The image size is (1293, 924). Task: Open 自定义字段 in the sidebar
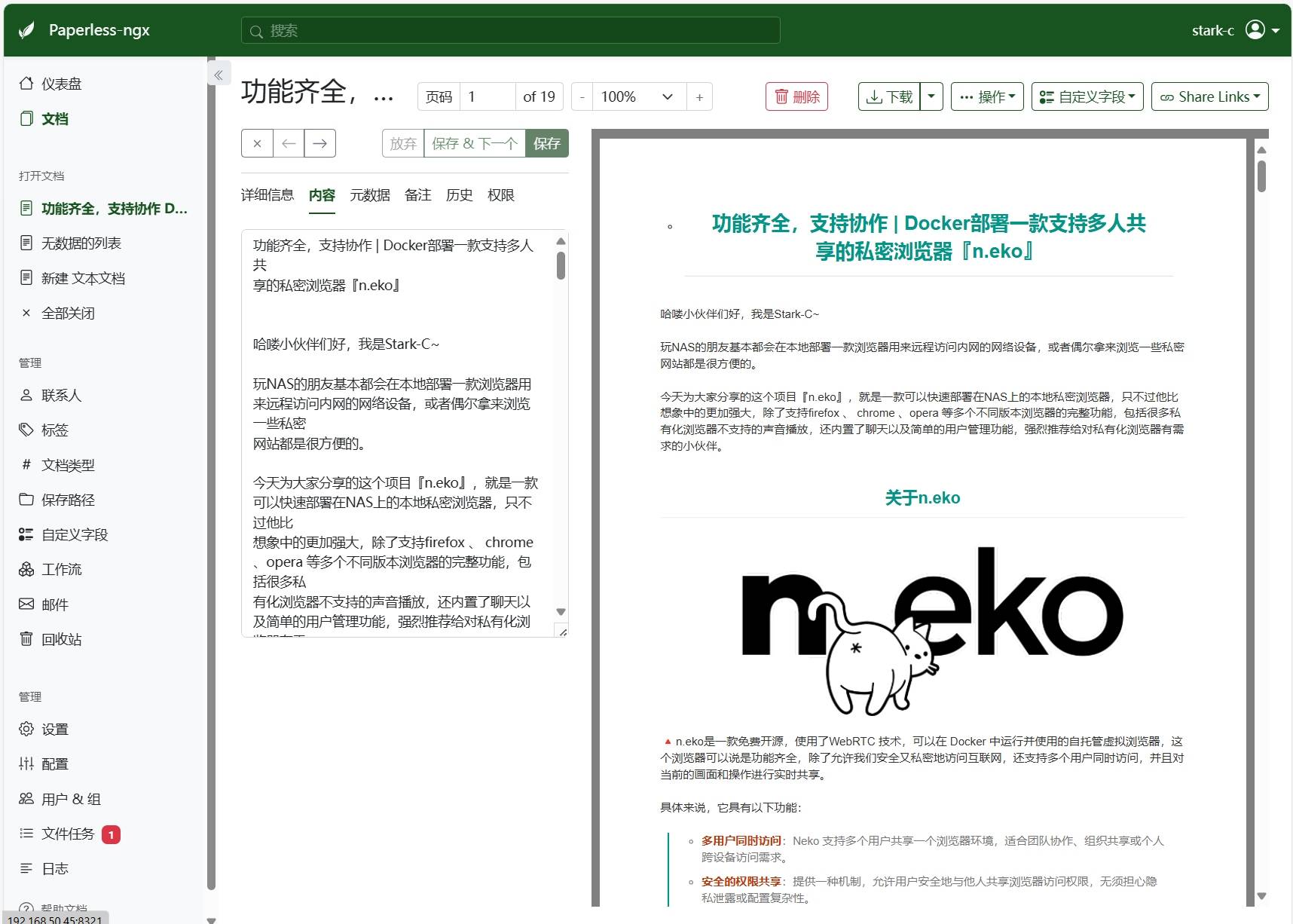pos(64,534)
